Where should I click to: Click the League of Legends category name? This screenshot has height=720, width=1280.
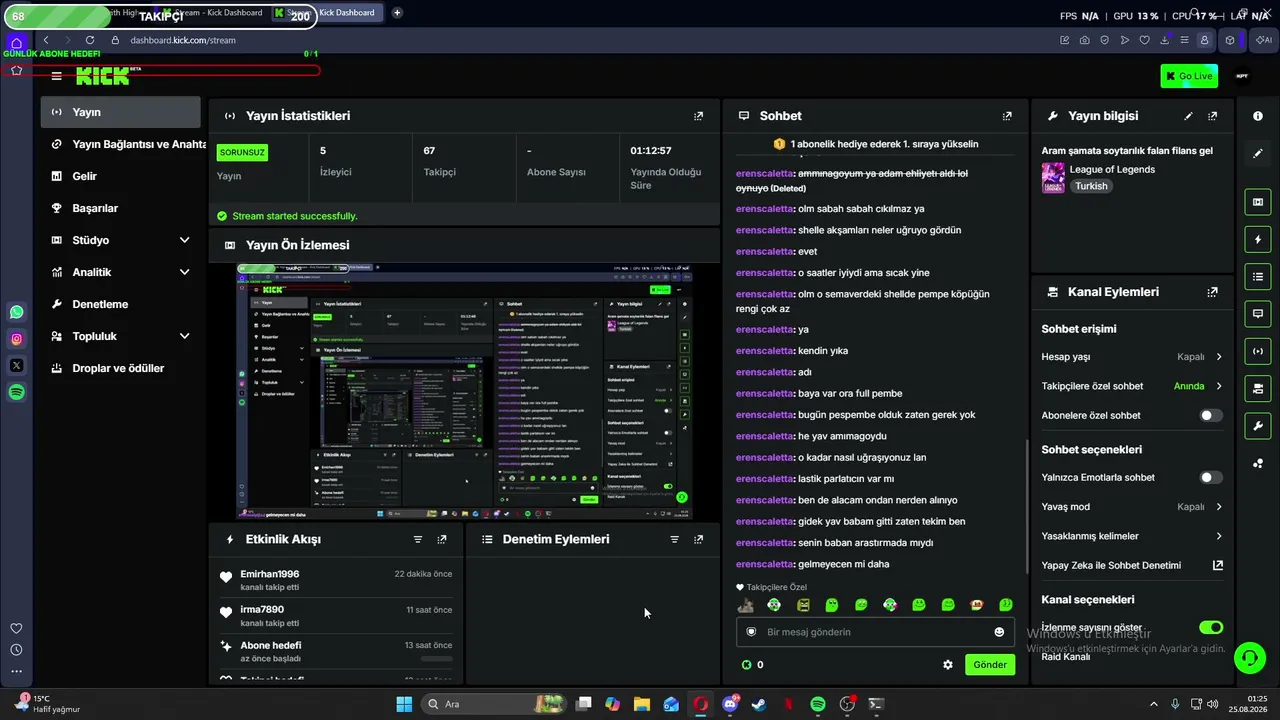(x=1112, y=169)
